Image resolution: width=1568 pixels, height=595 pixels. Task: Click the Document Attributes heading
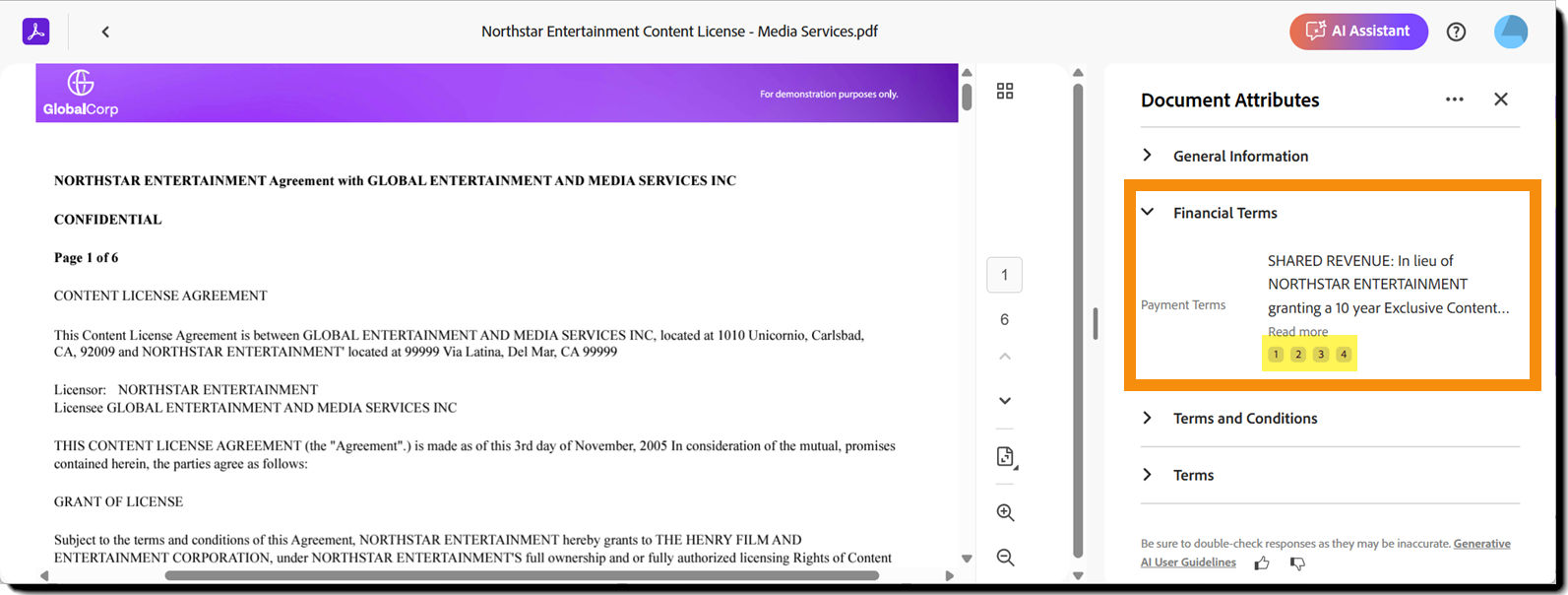pos(1229,99)
